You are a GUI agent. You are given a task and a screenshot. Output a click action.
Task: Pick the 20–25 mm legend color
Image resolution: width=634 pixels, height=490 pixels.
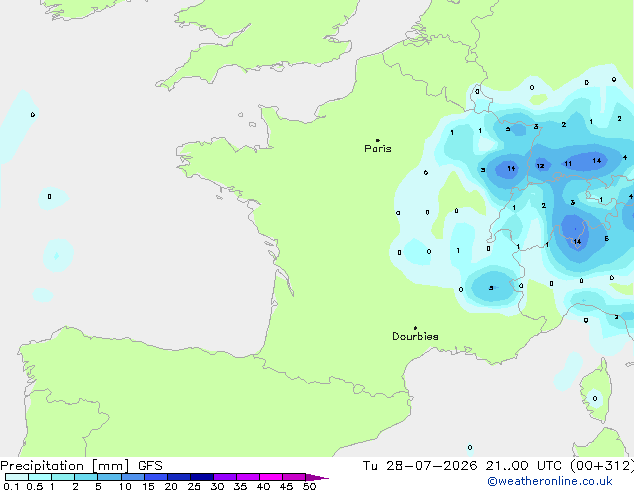point(179,477)
